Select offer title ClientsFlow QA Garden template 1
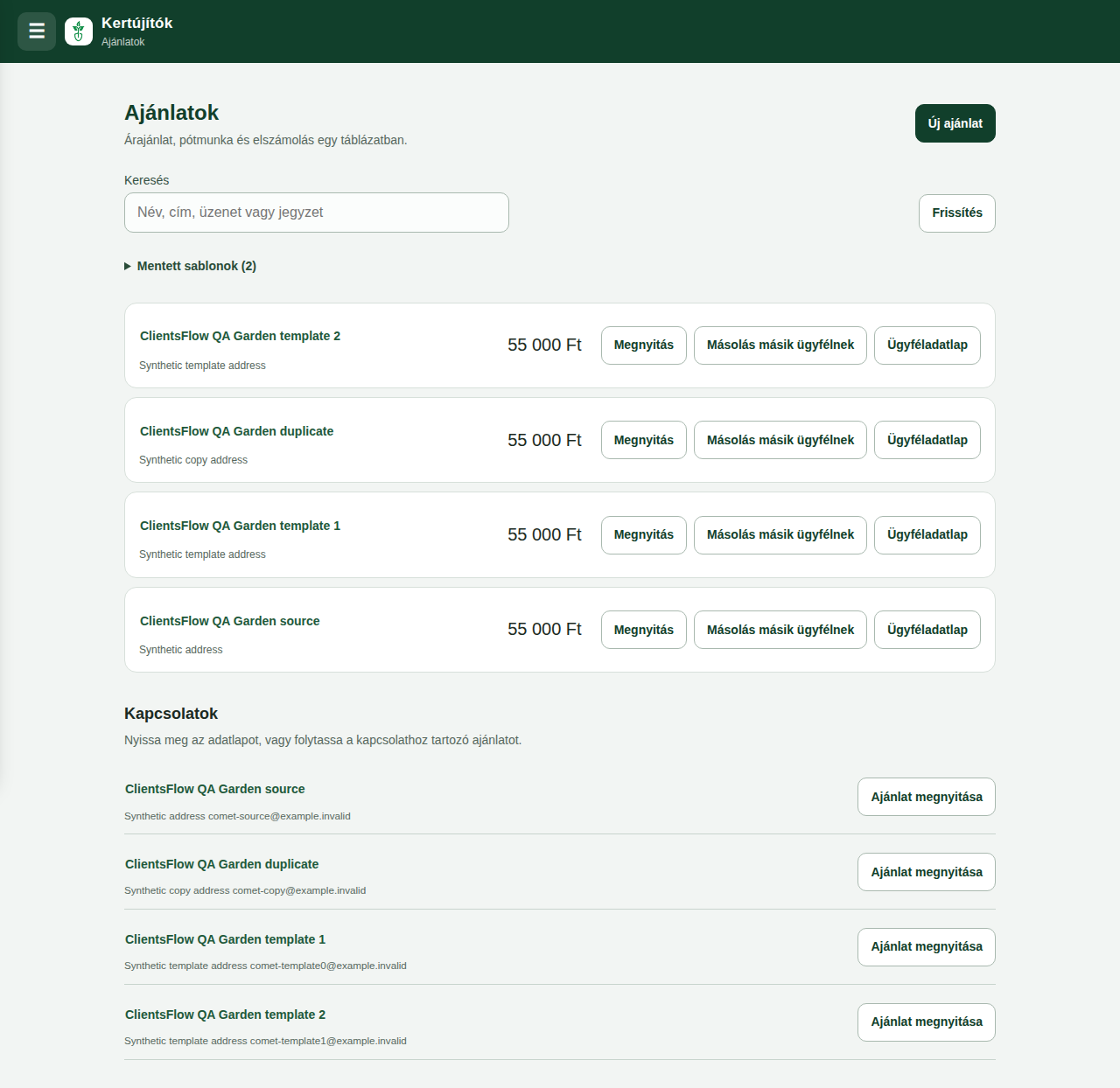 (240, 526)
